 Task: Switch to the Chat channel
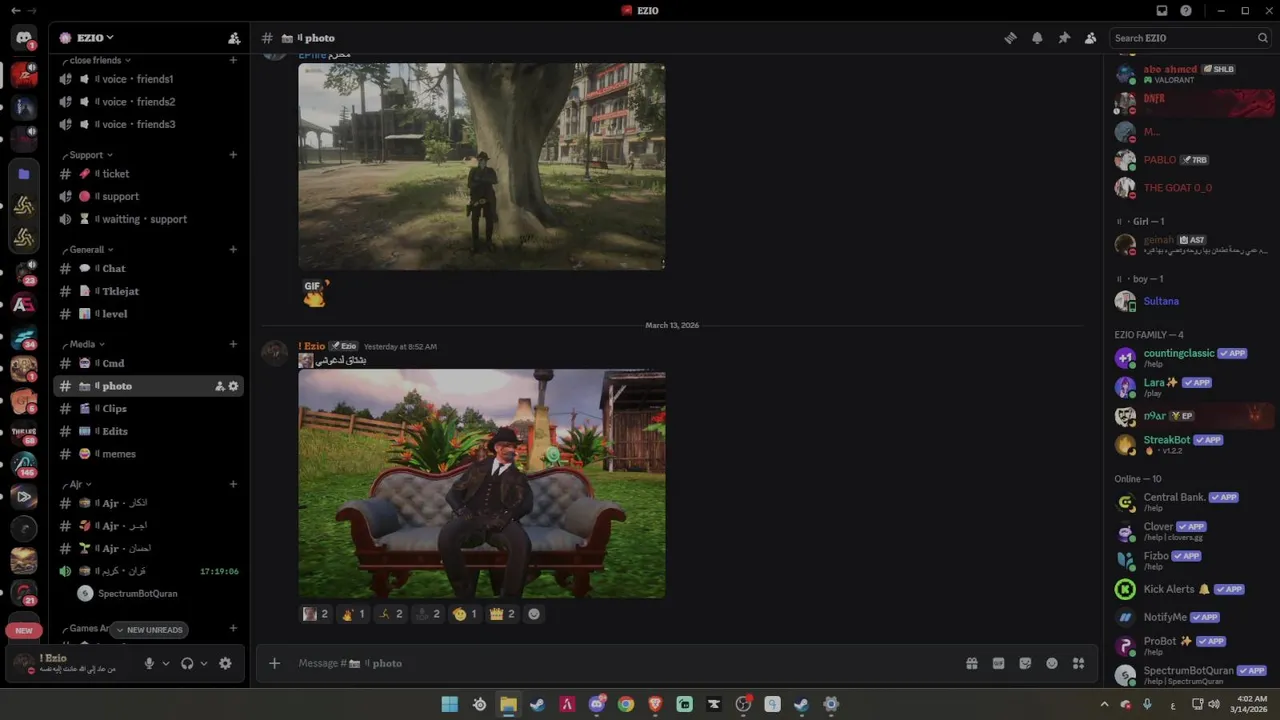point(148,269)
